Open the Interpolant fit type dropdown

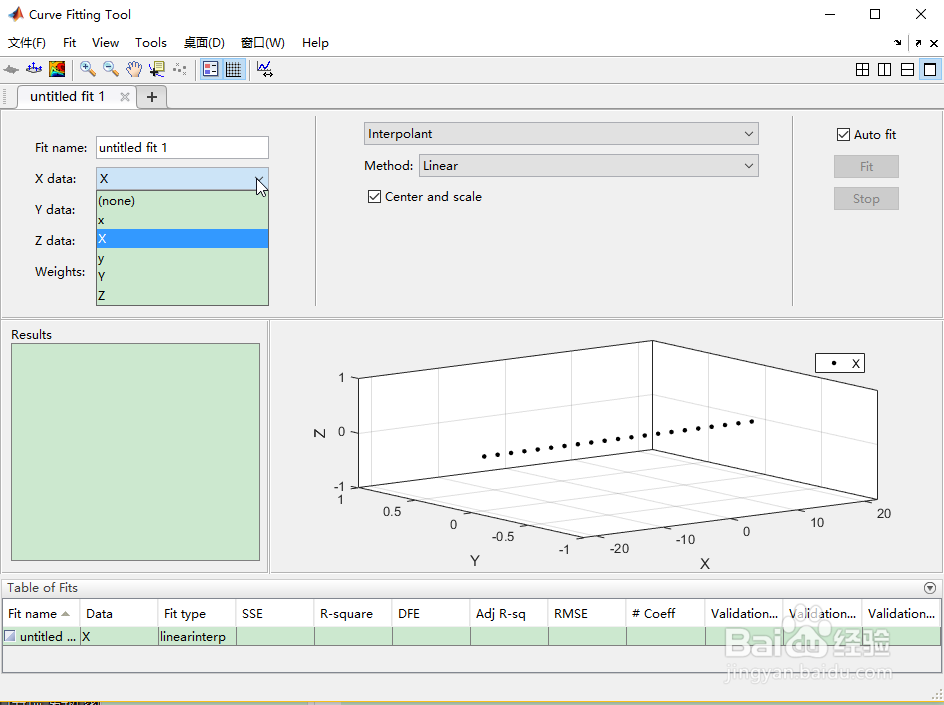point(561,134)
